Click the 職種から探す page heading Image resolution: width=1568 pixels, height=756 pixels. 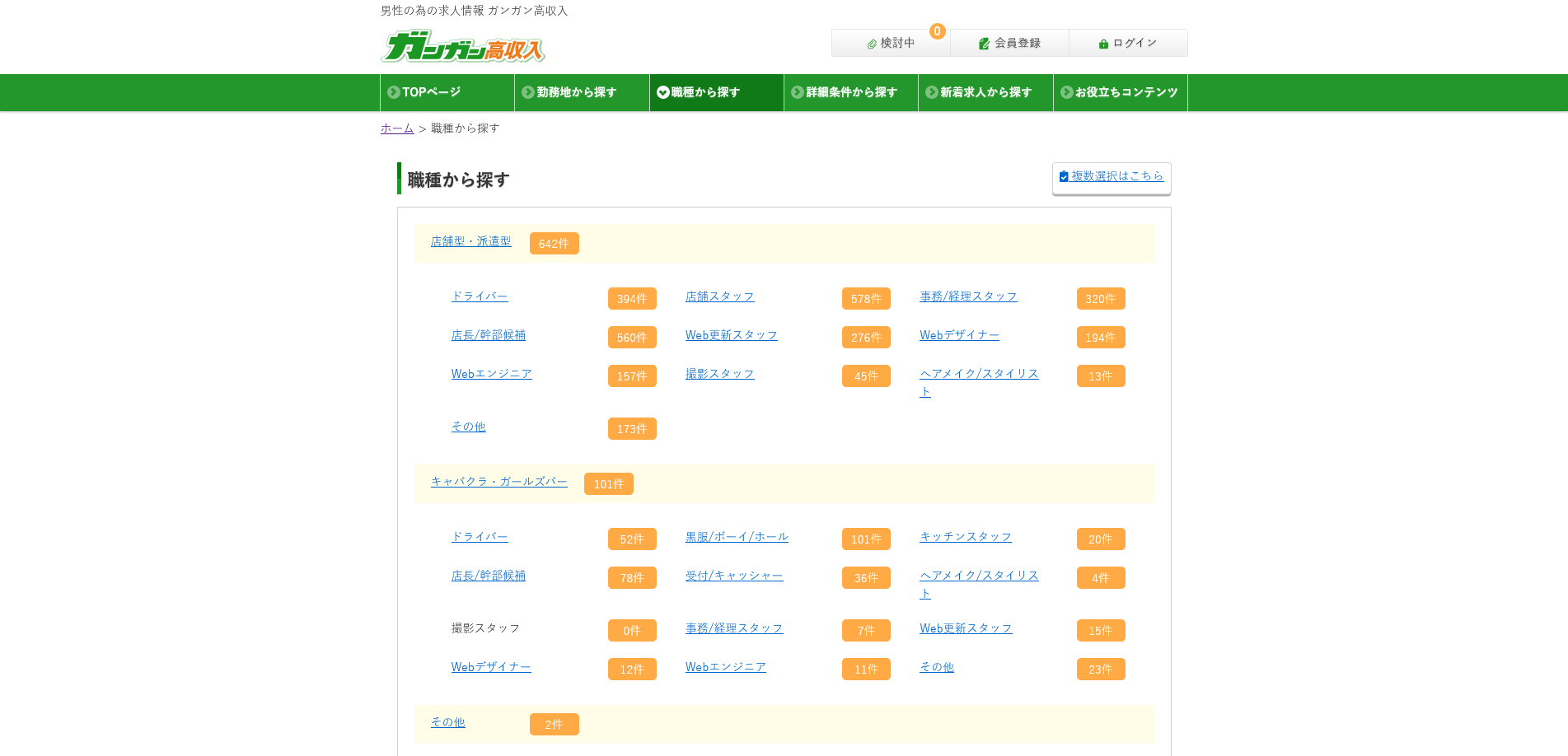click(459, 180)
